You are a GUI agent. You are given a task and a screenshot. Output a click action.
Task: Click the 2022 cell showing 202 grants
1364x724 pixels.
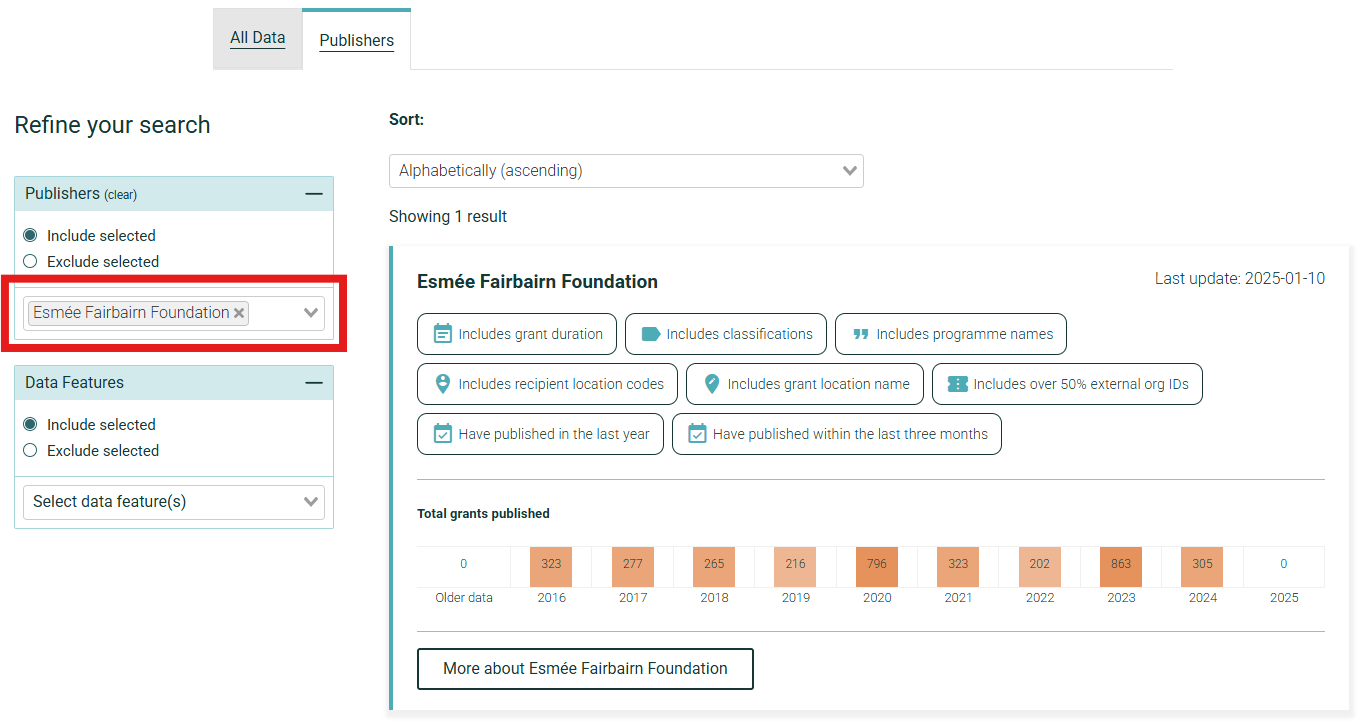tap(1040, 566)
